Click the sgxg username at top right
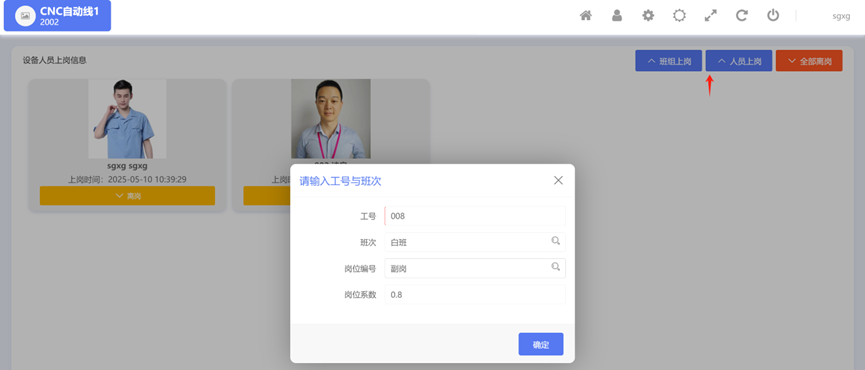This screenshot has width=865, height=370. [x=841, y=17]
